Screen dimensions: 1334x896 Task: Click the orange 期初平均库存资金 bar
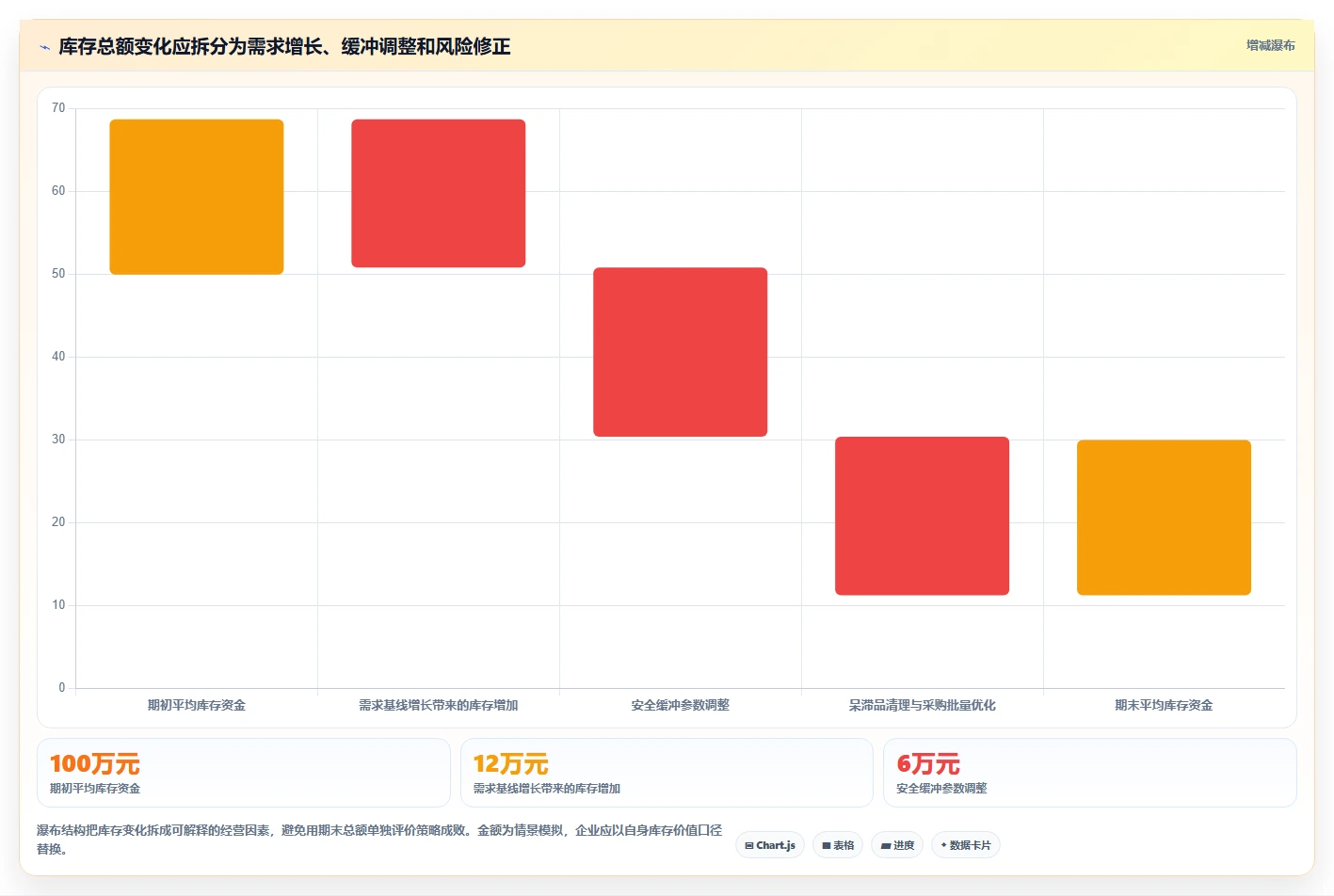[x=197, y=197]
